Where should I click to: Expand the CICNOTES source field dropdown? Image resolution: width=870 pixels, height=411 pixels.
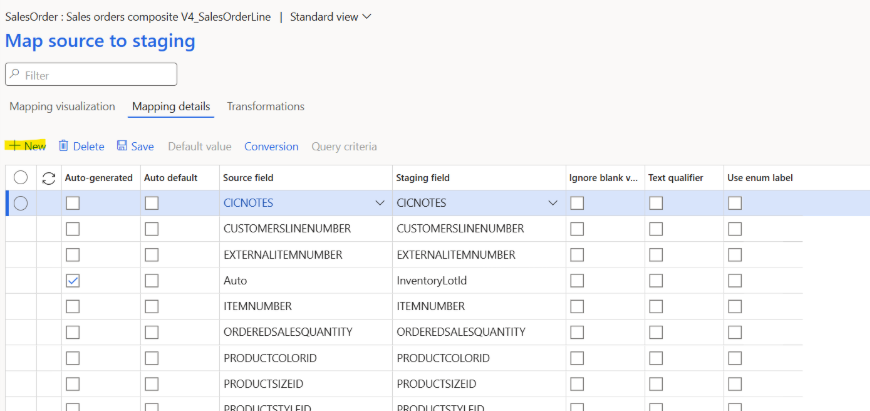click(380, 204)
